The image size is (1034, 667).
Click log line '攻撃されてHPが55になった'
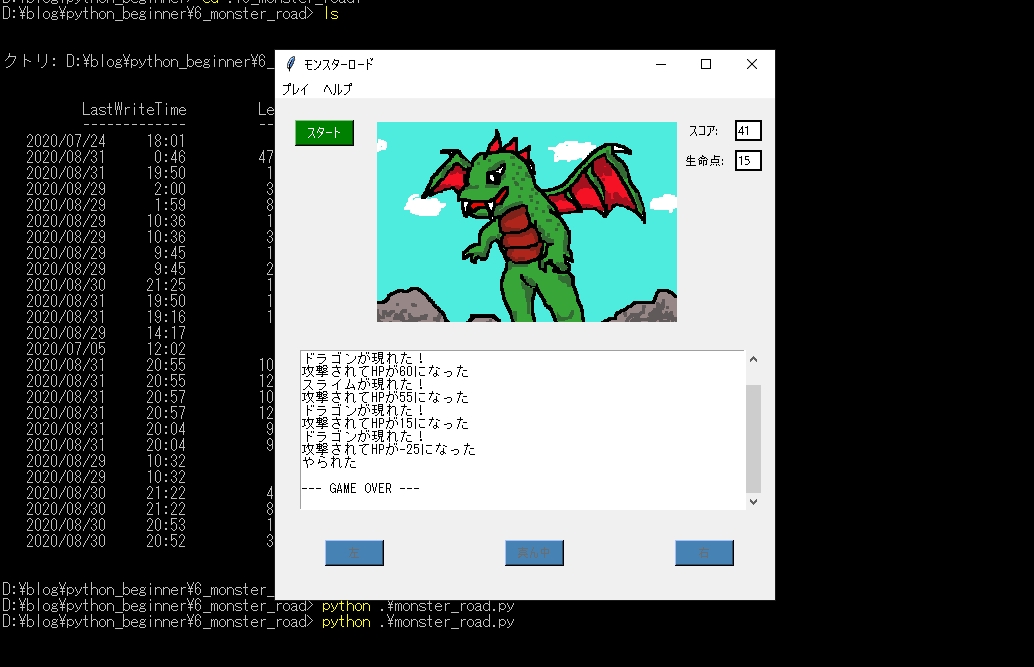pyautogui.click(x=384, y=397)
